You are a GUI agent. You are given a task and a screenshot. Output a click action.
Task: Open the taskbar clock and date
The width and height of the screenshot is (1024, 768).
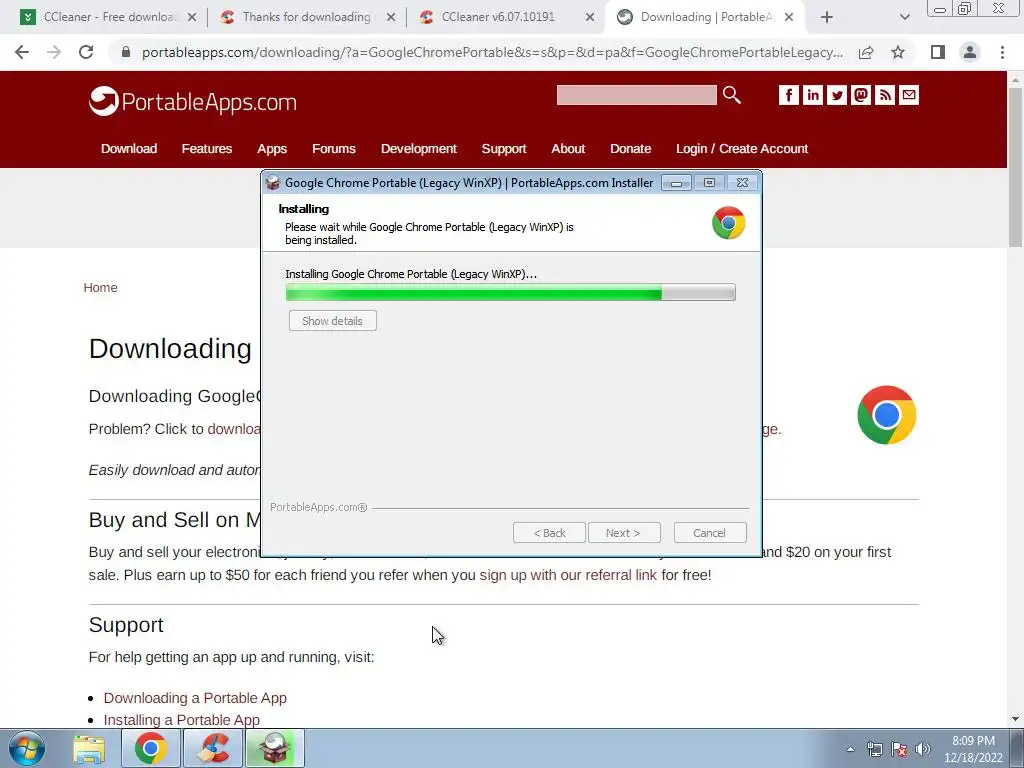tap(973, 749)
